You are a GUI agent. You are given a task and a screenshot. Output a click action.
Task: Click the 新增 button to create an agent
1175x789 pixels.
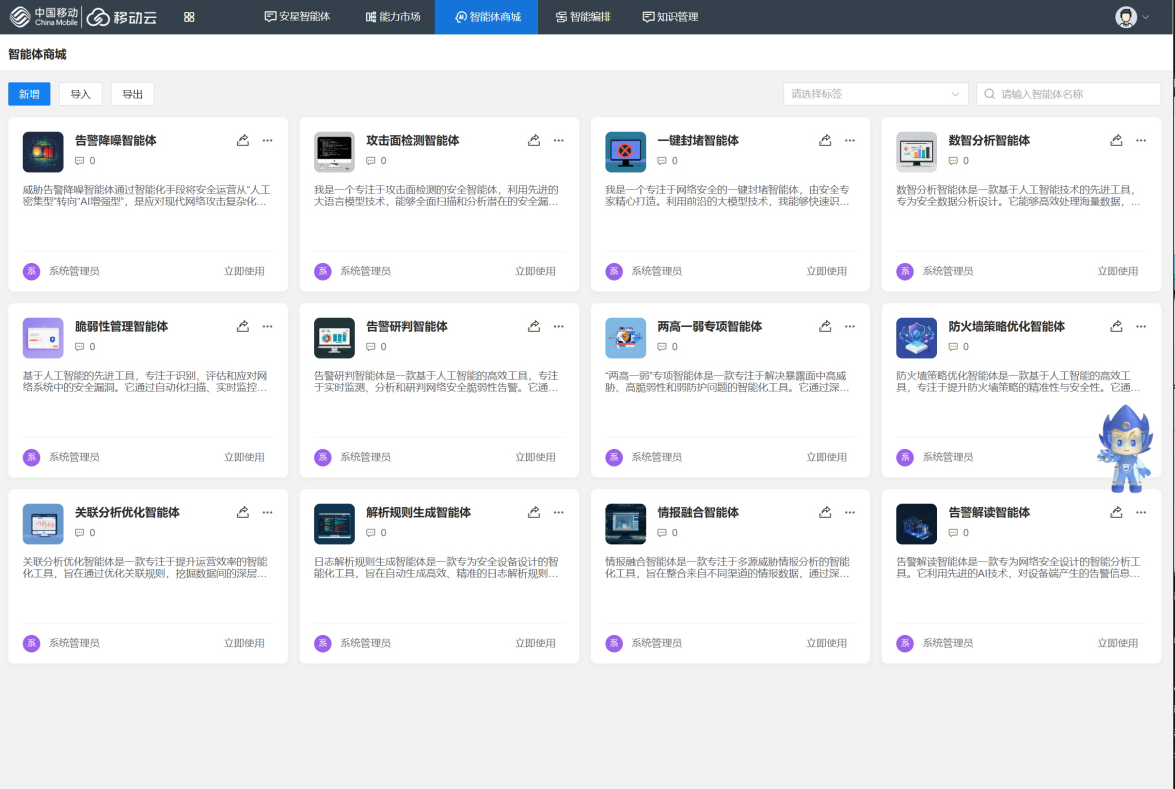tap(29, 93)
